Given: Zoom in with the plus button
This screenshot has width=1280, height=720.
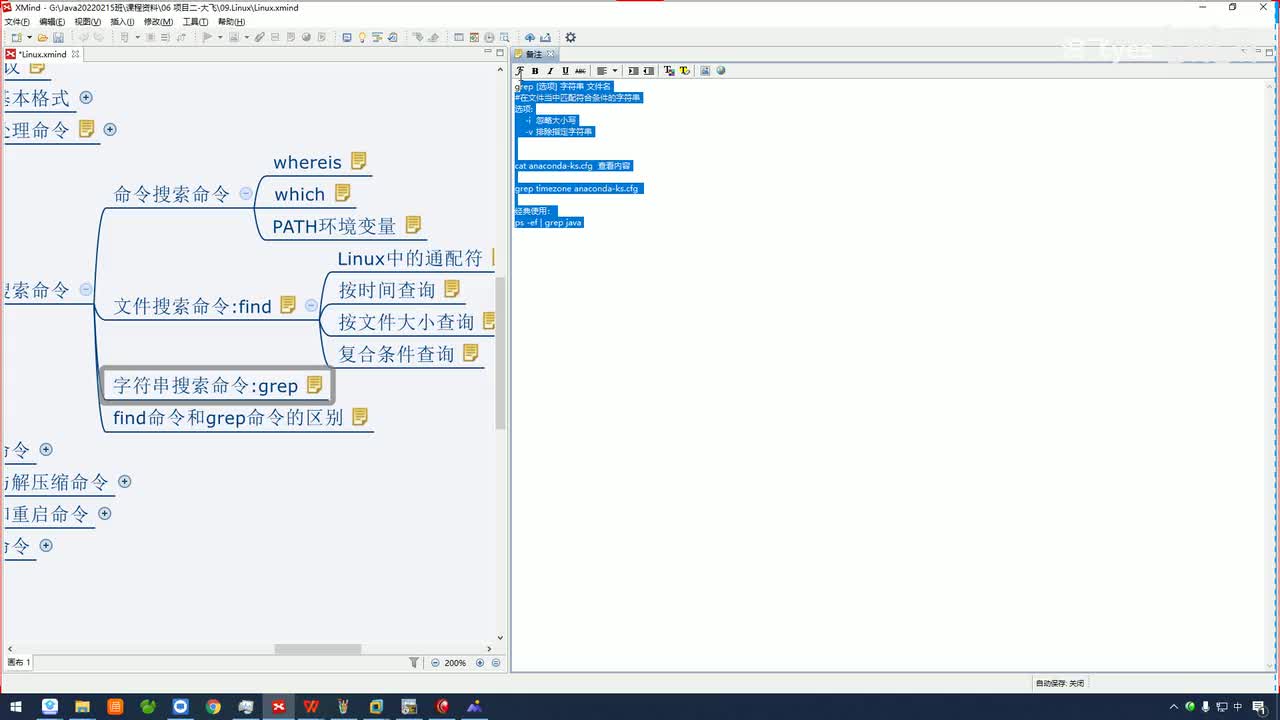Looking at the screenshot, I should pos(480,663).
